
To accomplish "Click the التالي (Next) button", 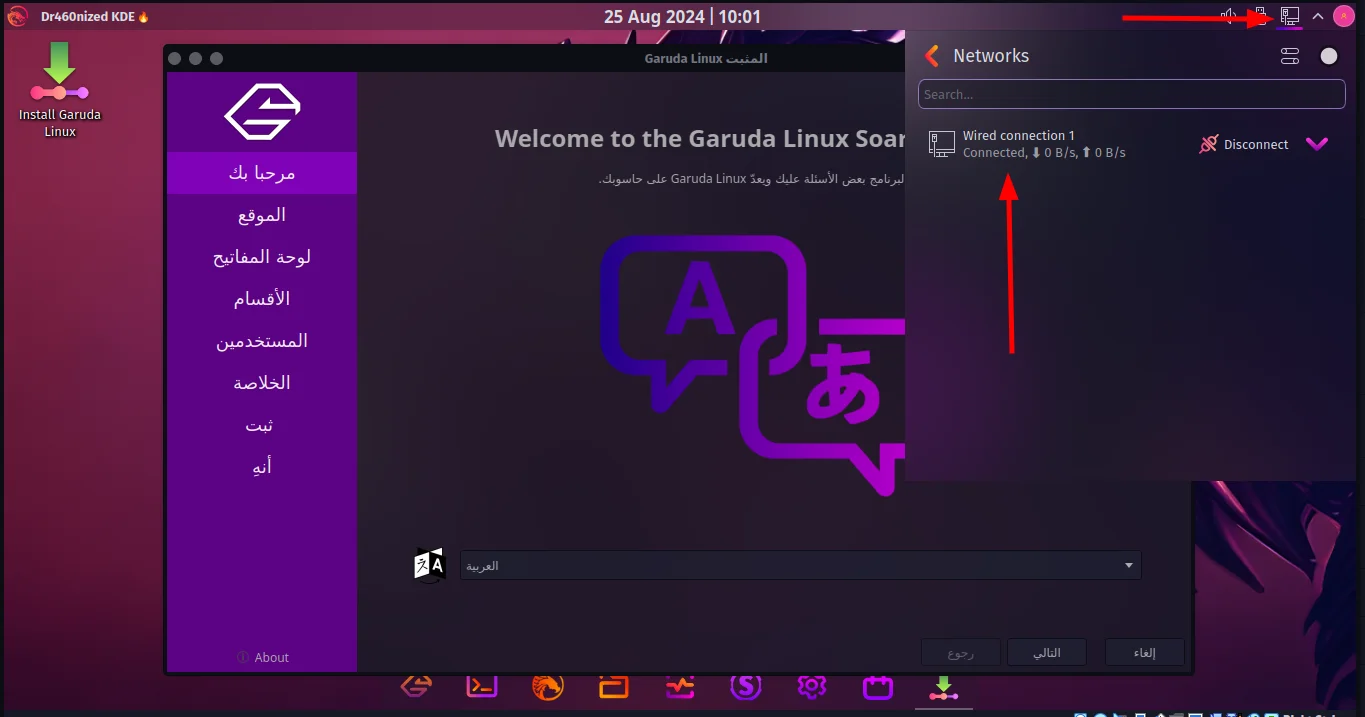I will [x=1046, y=653].
